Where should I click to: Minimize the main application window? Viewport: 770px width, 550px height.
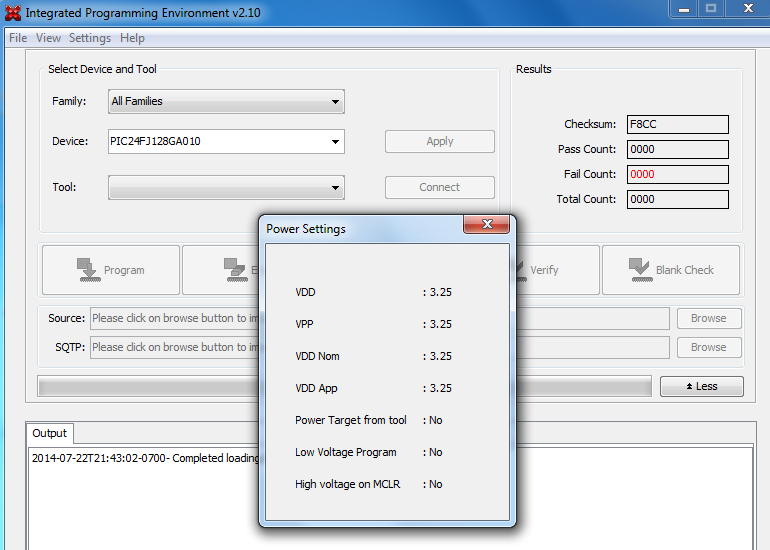(x=684, y=9)
